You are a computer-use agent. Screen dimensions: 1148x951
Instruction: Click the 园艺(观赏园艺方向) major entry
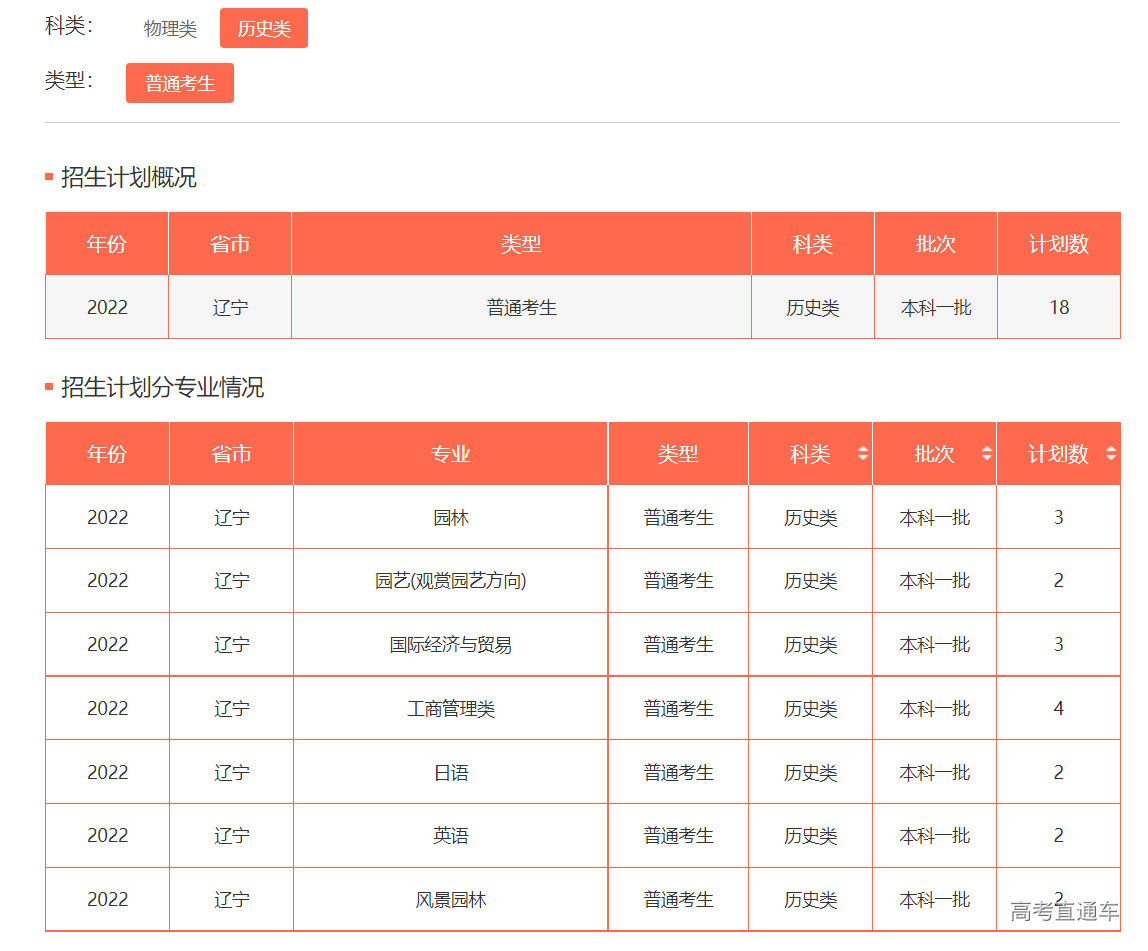click(450, 581)
